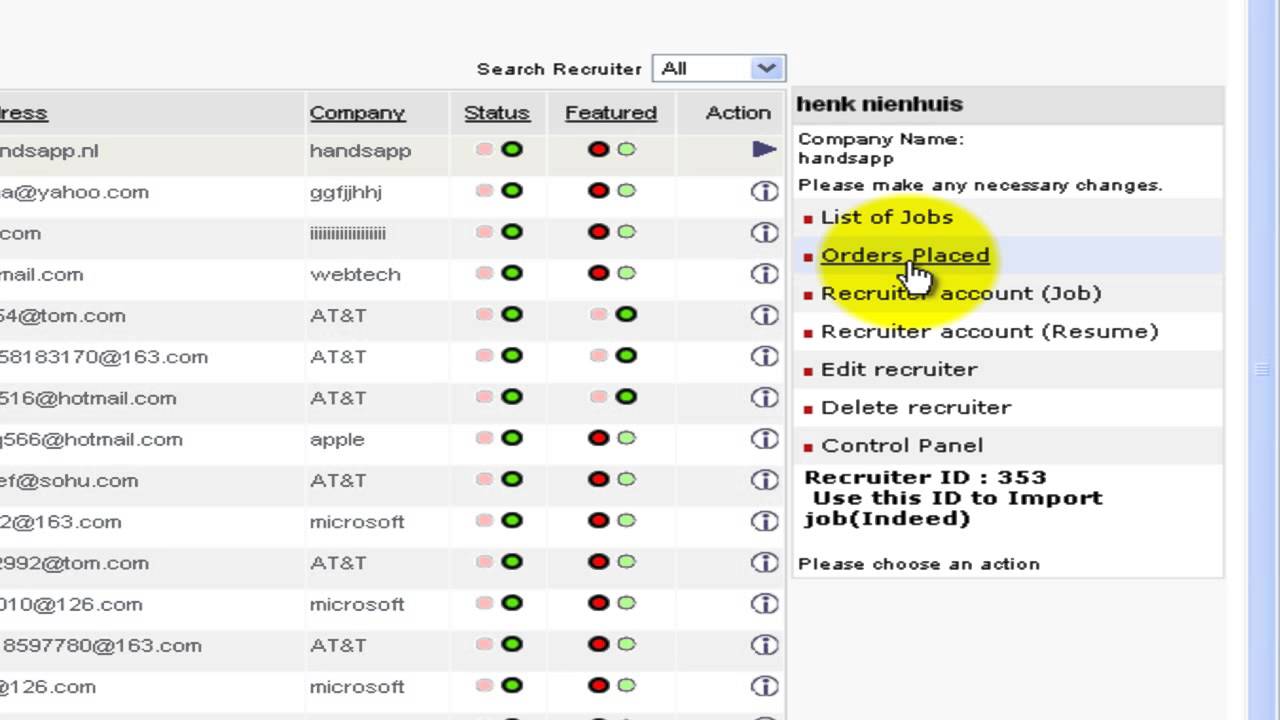The width and height of the screenshot is (1280, 720).
Task: Toggle green Featured light for 54@tom.com row
Action: coord(626,315)
